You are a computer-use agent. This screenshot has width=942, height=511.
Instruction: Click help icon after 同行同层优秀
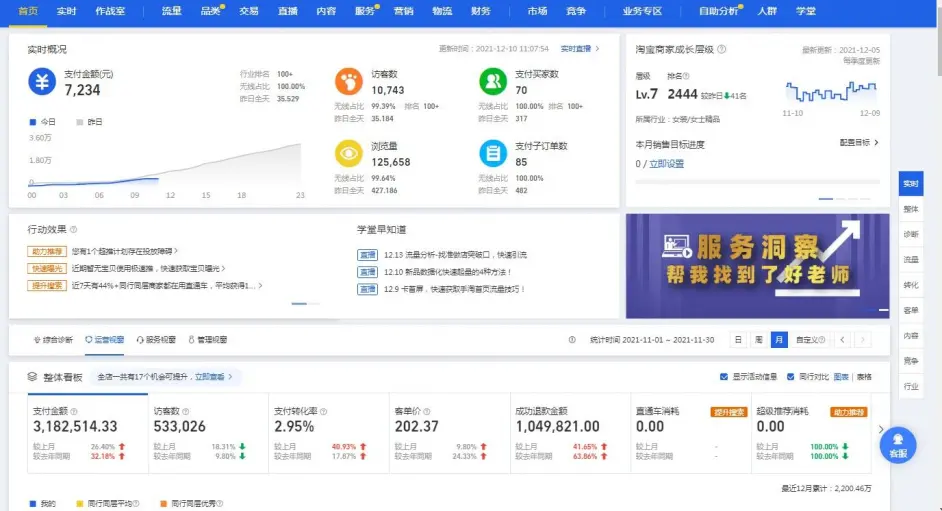point(220,504)
